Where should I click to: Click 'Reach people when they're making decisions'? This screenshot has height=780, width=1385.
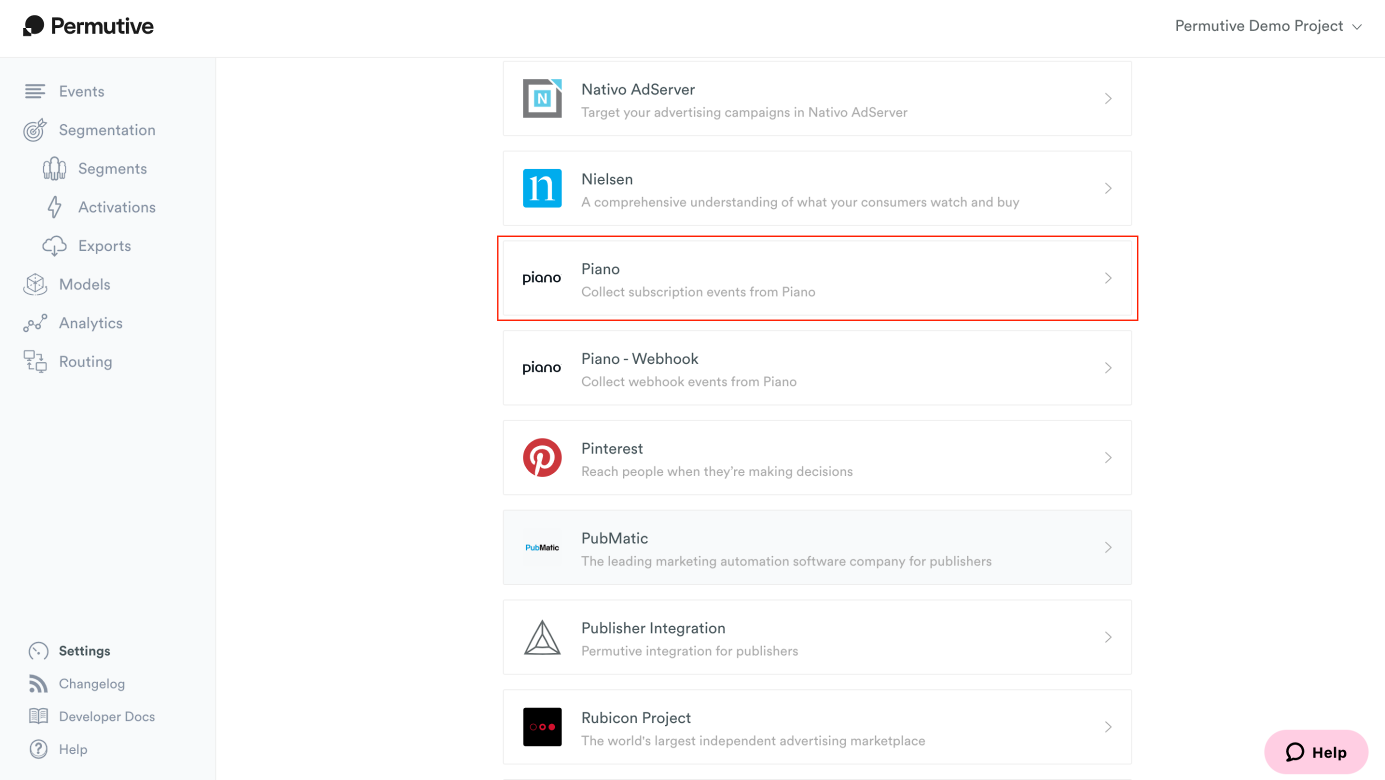tap(717, 472)
